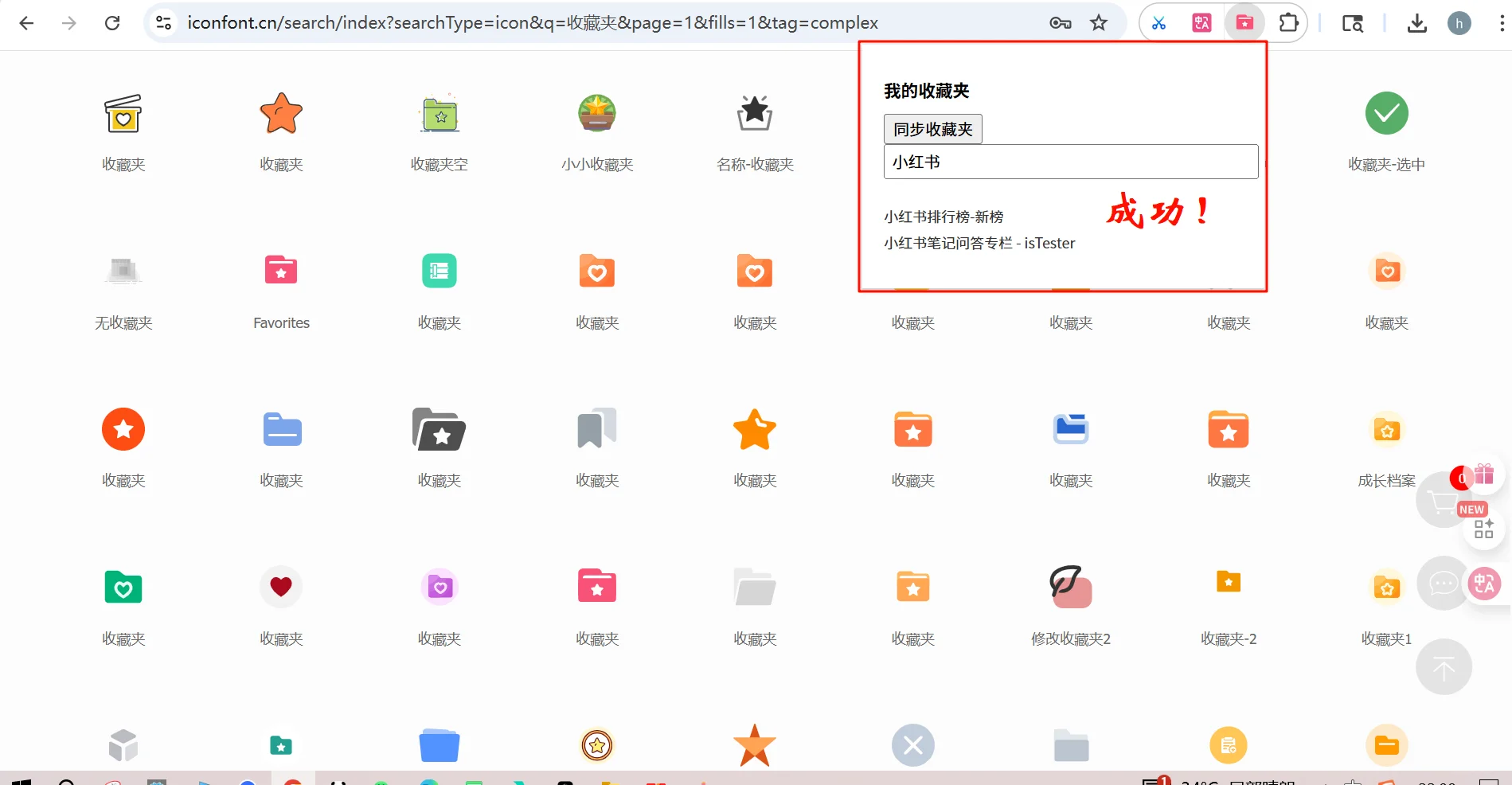Viewport: 1512px width, 785px height.
Task: Click the 小小收藏夹 plant icon
Action: [596, 113]
